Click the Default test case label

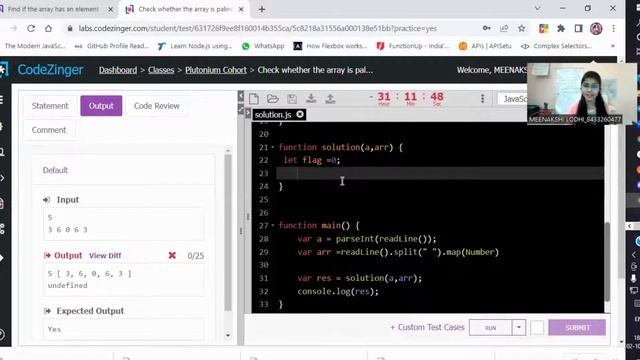(55, 170)
